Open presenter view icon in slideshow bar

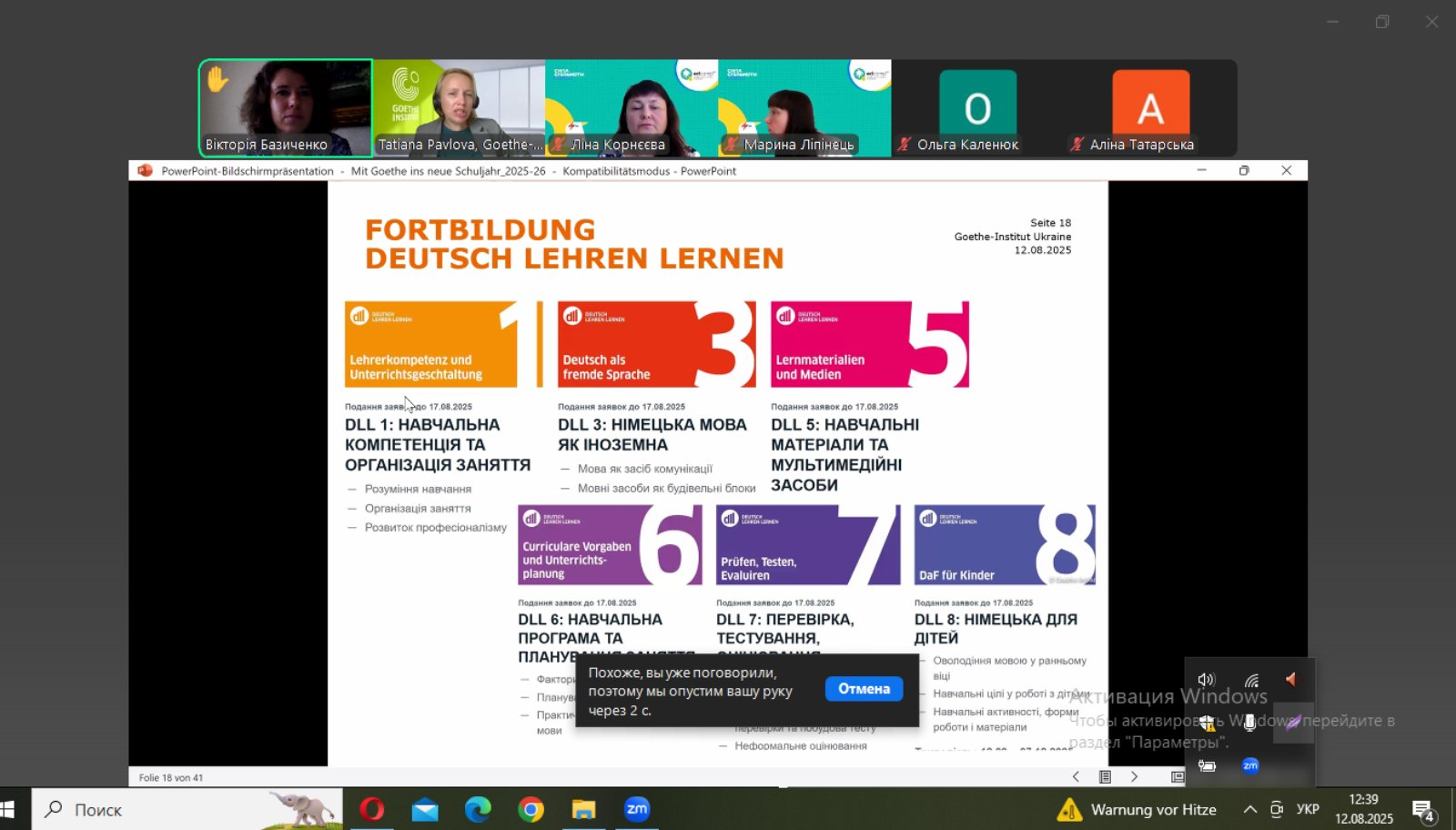coord(1178,777)
